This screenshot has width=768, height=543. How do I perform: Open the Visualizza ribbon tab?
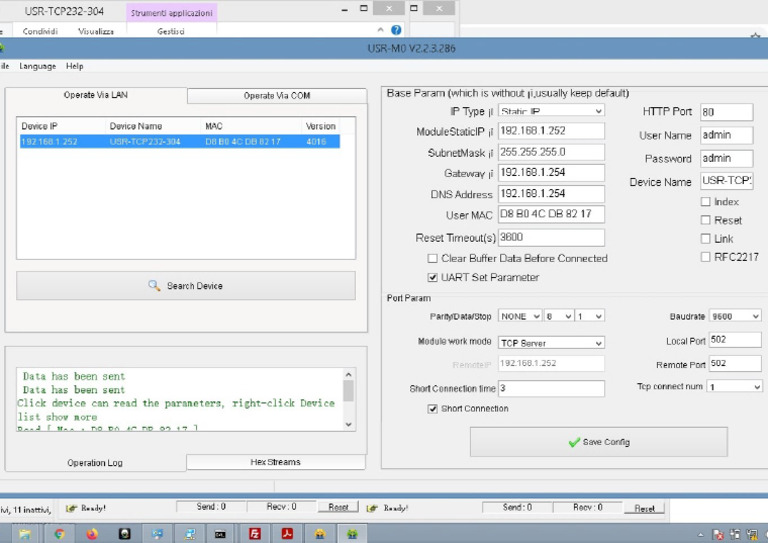pos(96,31)
